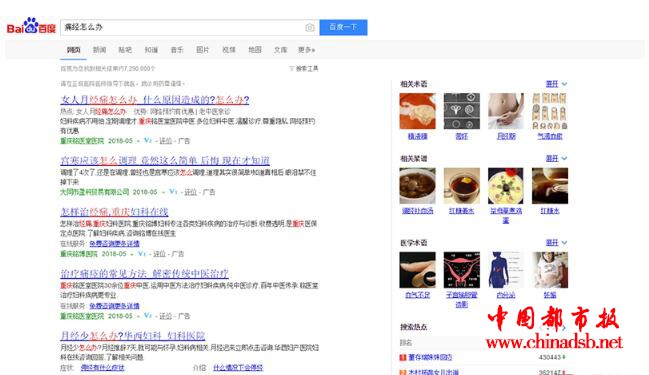The height and width of the screenshot is (375, 649).
Task: Open result 怎样治痛经,重庆妇科在线
Action: (114, 212)
